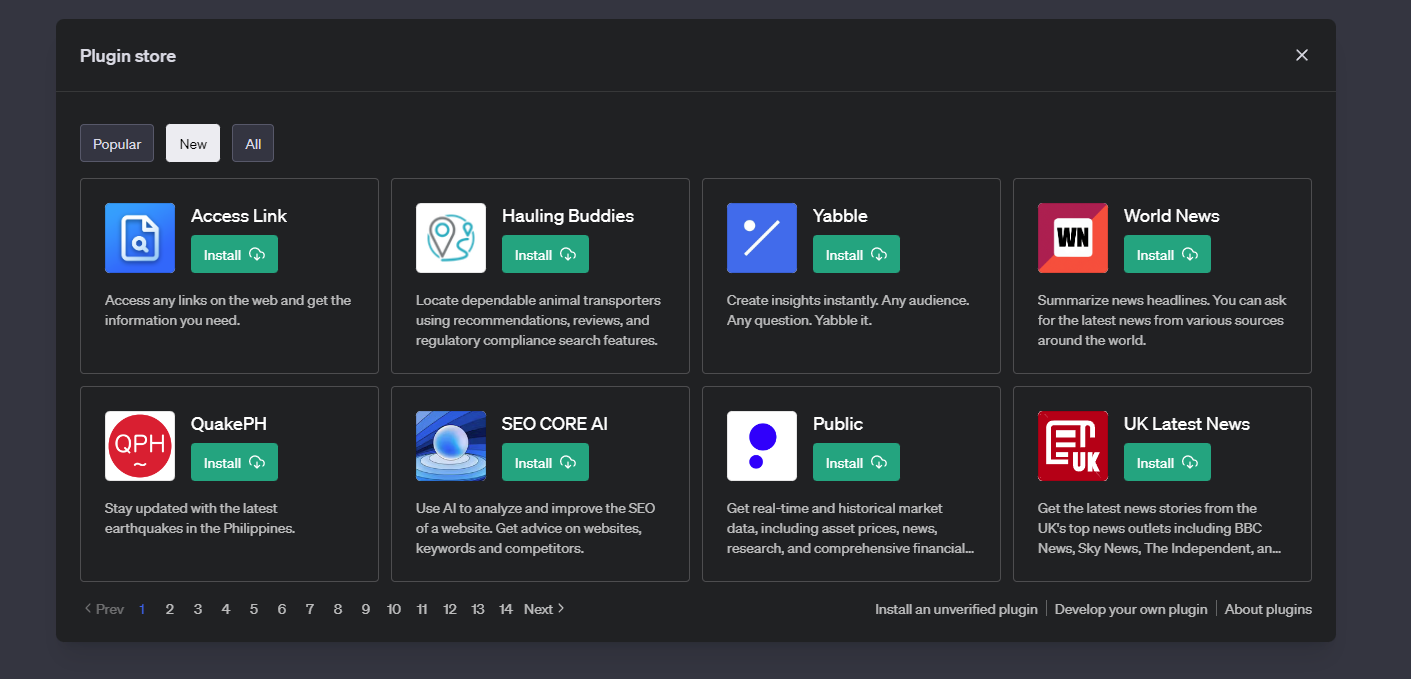Click the SEO CORE AI sphere logo
The image size is (1411, 679).
tap(451, 446)
